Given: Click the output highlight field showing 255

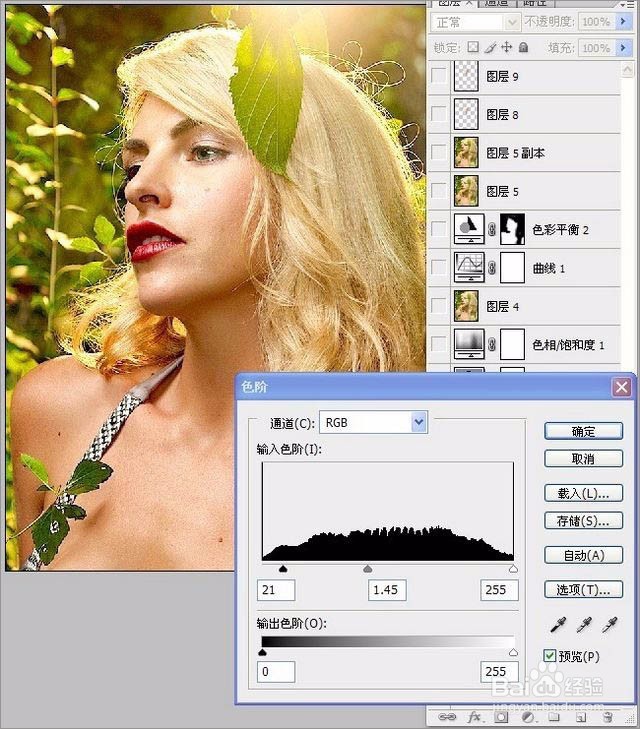Looking at the screenshot, I should [x=499, y=671].
